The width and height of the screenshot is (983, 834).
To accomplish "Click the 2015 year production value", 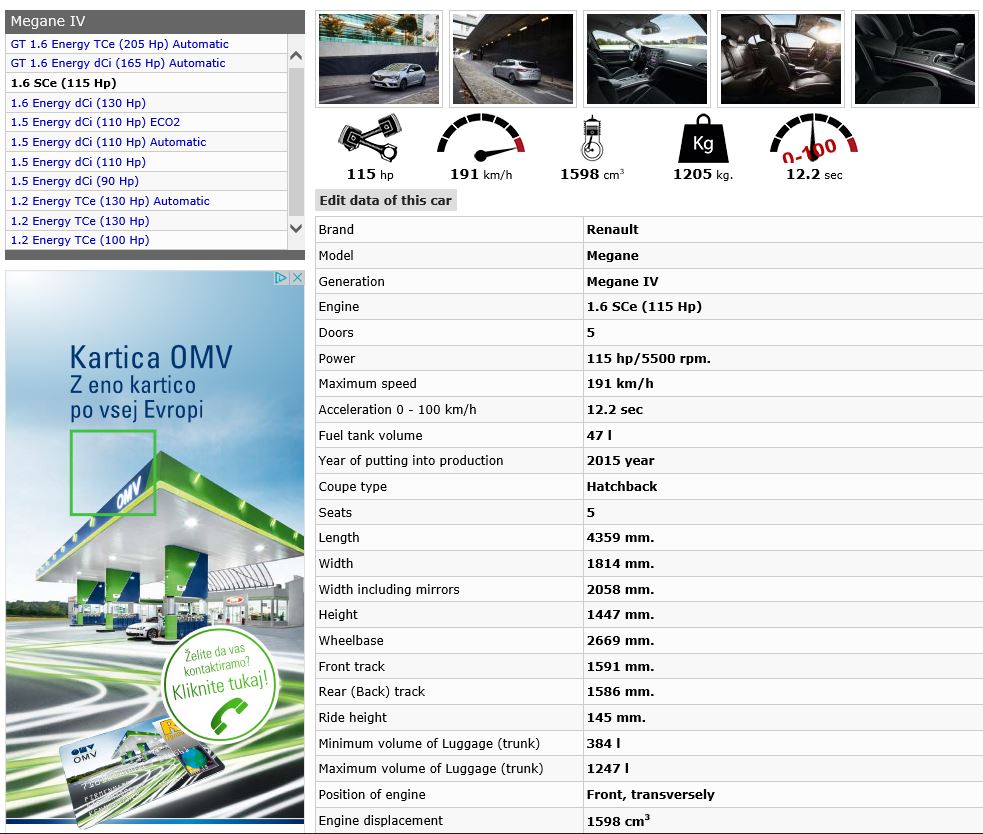I will (x=621, y=460).
